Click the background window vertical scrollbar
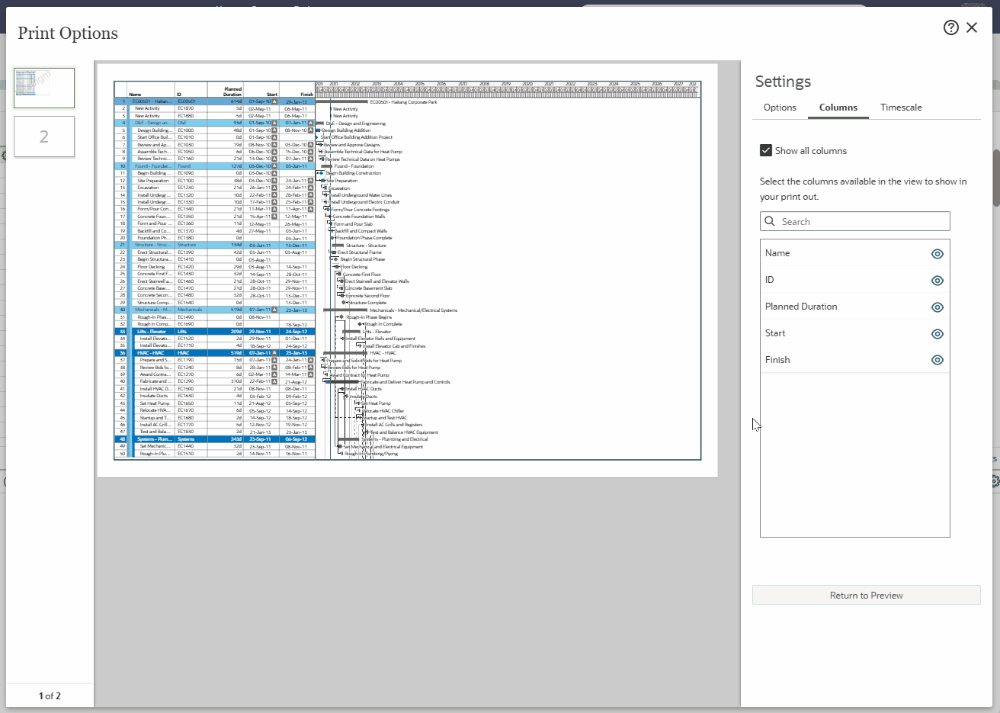 click(996, 179)
